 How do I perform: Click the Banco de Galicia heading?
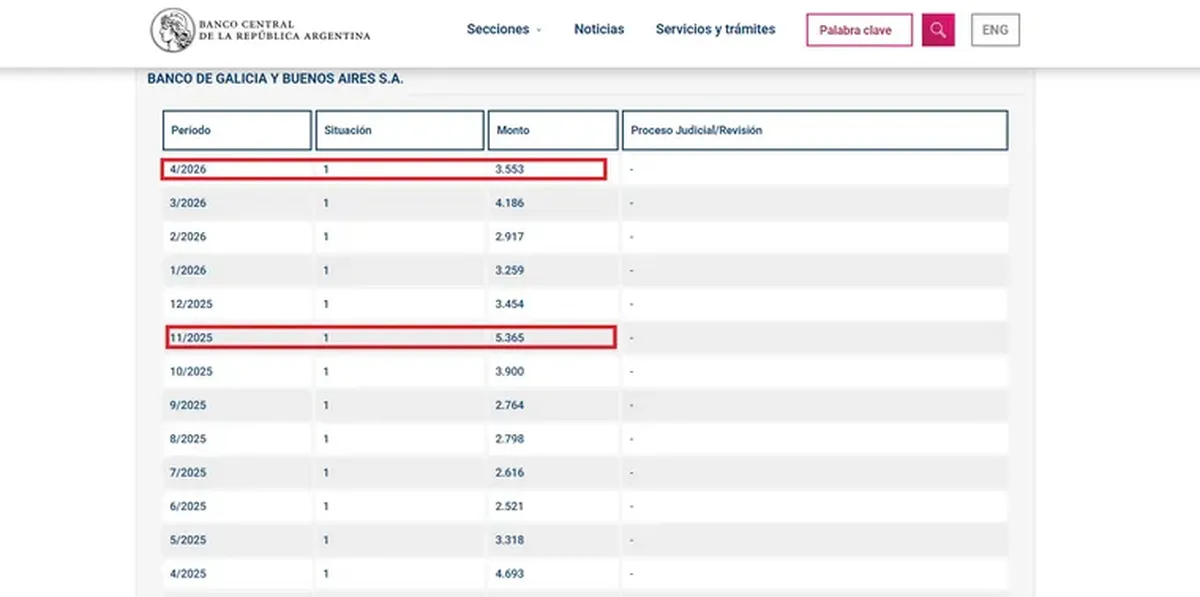click(275, 79)
